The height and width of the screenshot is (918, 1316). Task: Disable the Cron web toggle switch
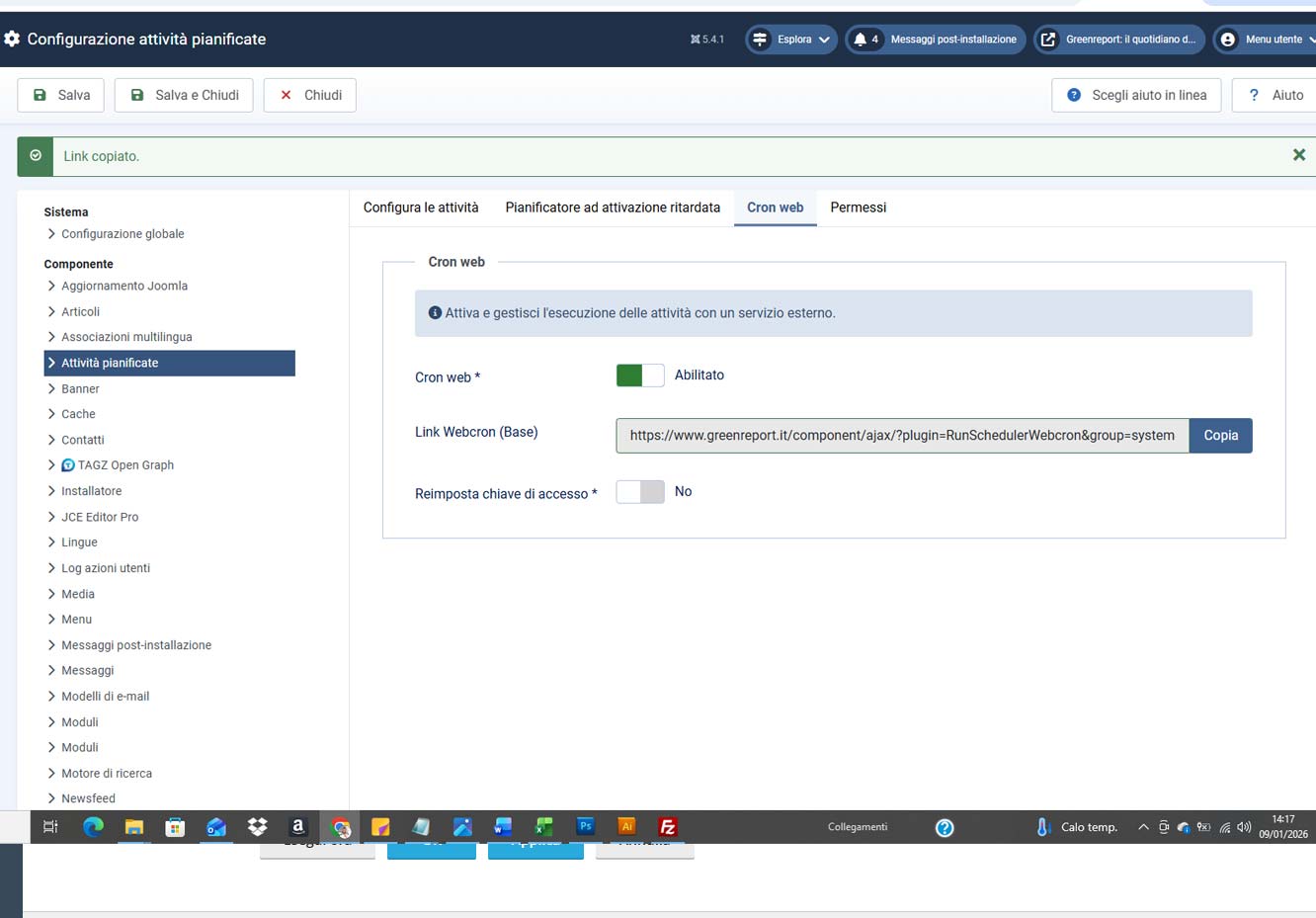tap(640, 376)
